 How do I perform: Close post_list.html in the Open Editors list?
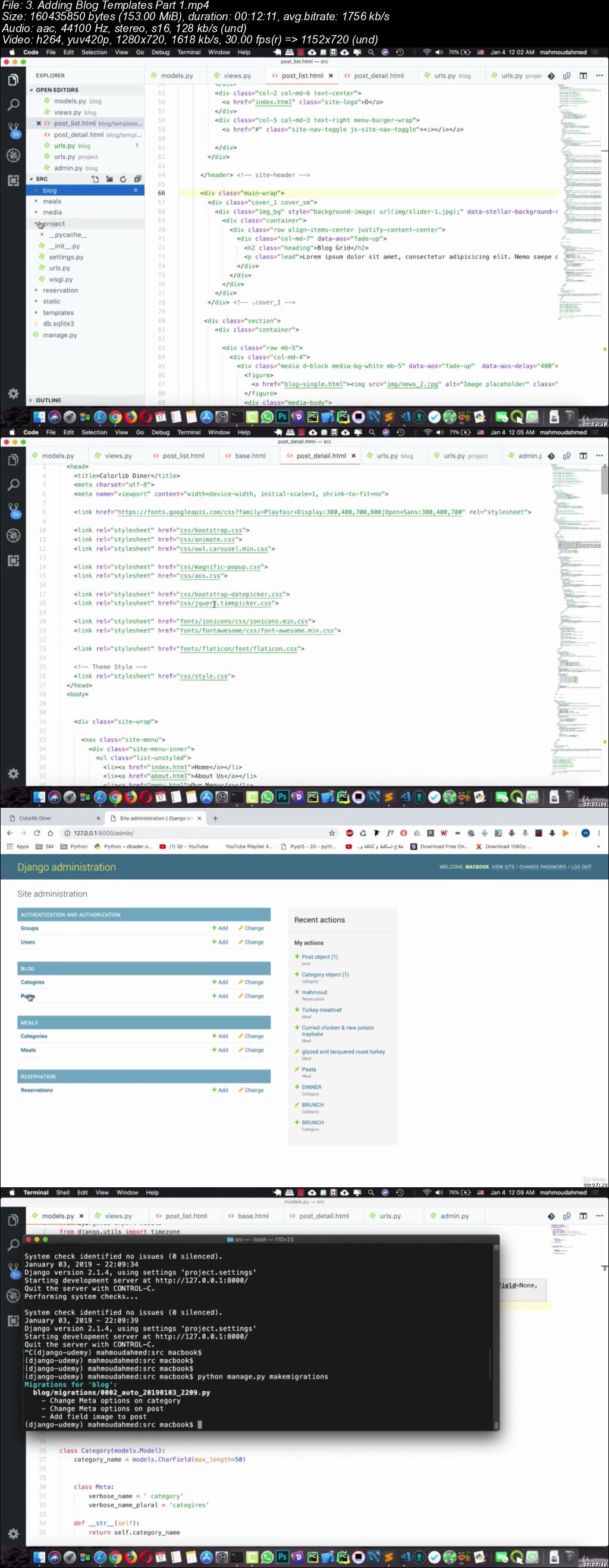[39, 124]
